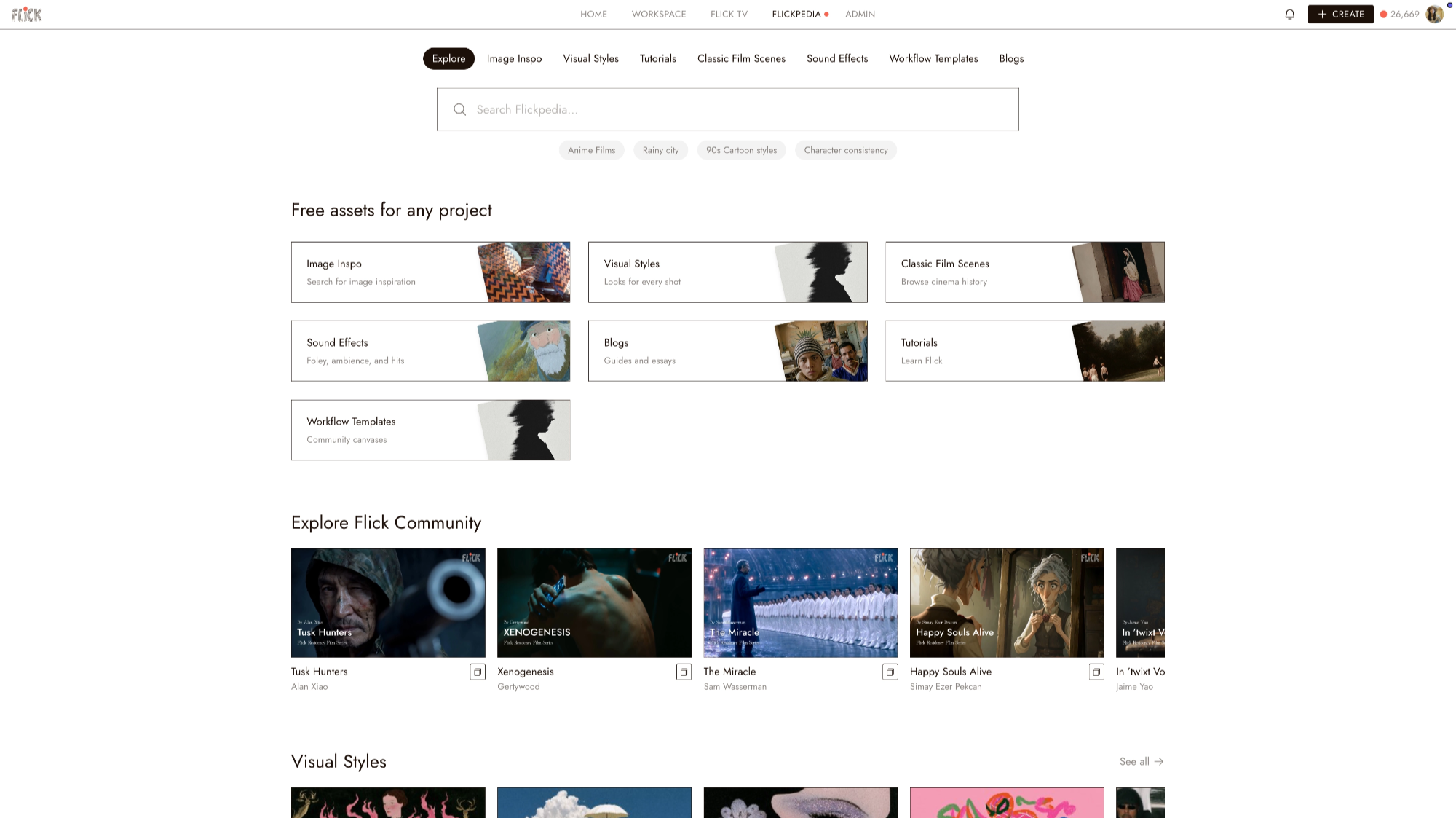Switch to the Sound Effects tab

(837, 58)
